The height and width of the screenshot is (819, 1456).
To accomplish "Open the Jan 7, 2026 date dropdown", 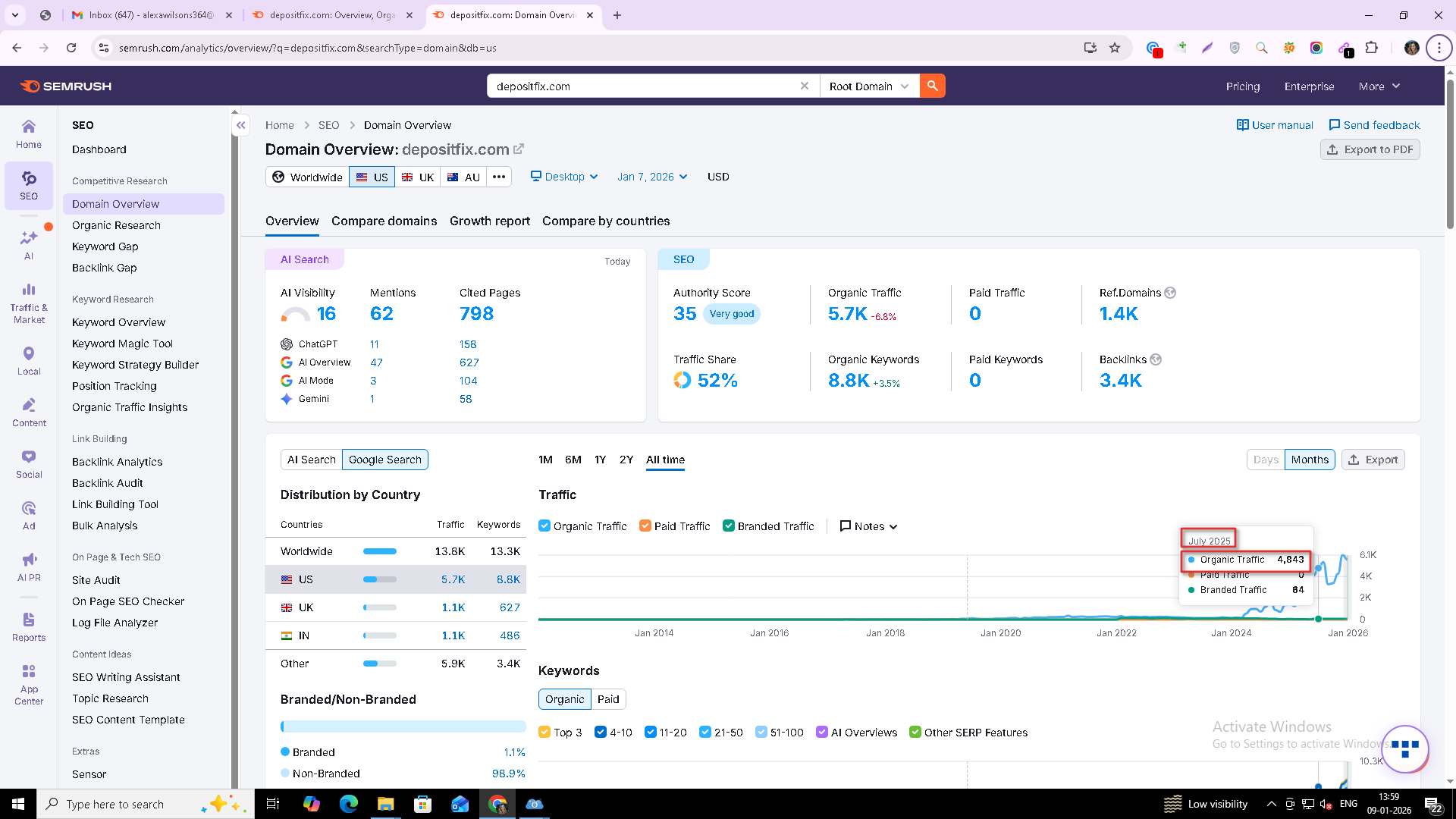I will pos(652,177).
